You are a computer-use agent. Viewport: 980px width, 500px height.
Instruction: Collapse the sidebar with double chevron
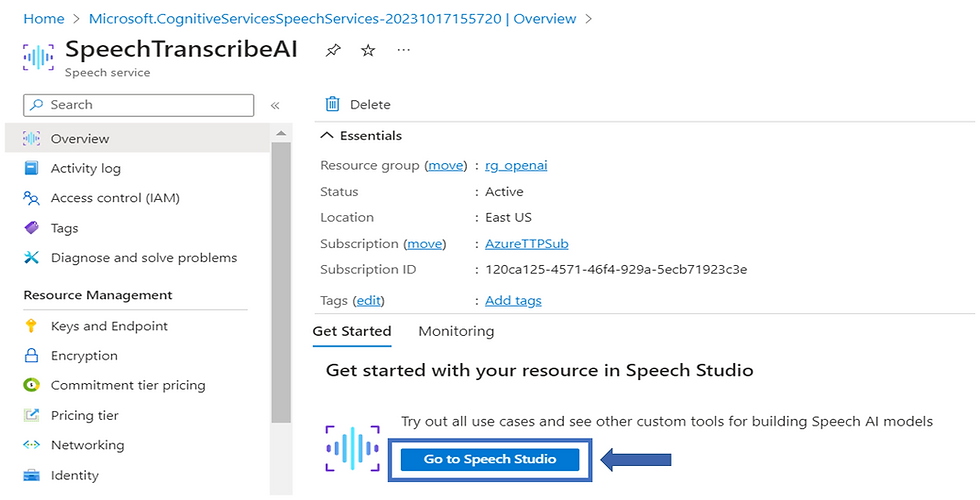click(274, 105)
